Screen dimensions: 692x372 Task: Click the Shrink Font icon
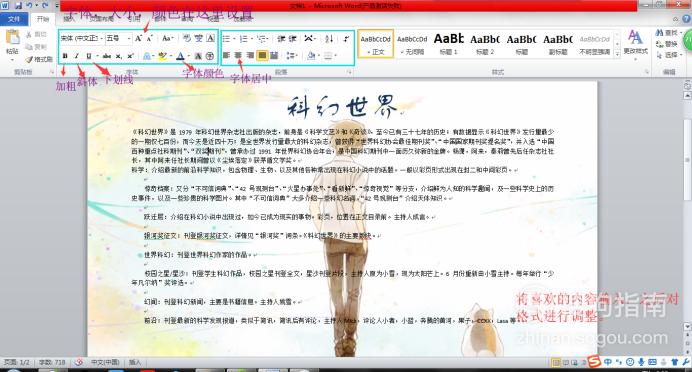click(x=150, y=38)
